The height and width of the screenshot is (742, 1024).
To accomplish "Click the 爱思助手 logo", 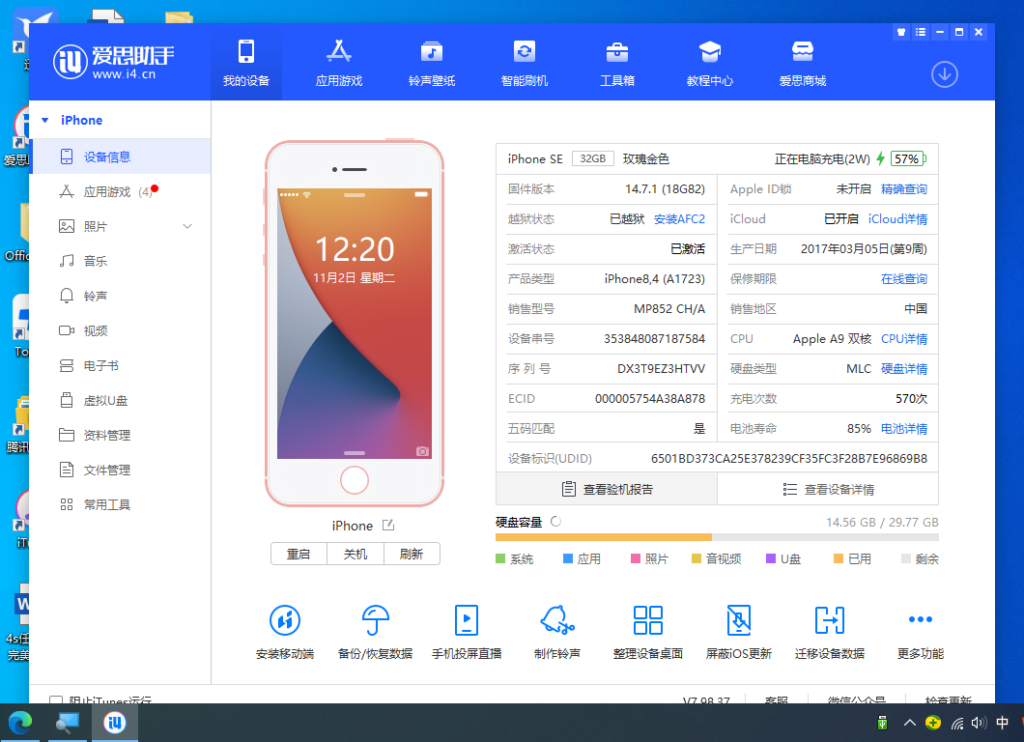I will [114, 61].
